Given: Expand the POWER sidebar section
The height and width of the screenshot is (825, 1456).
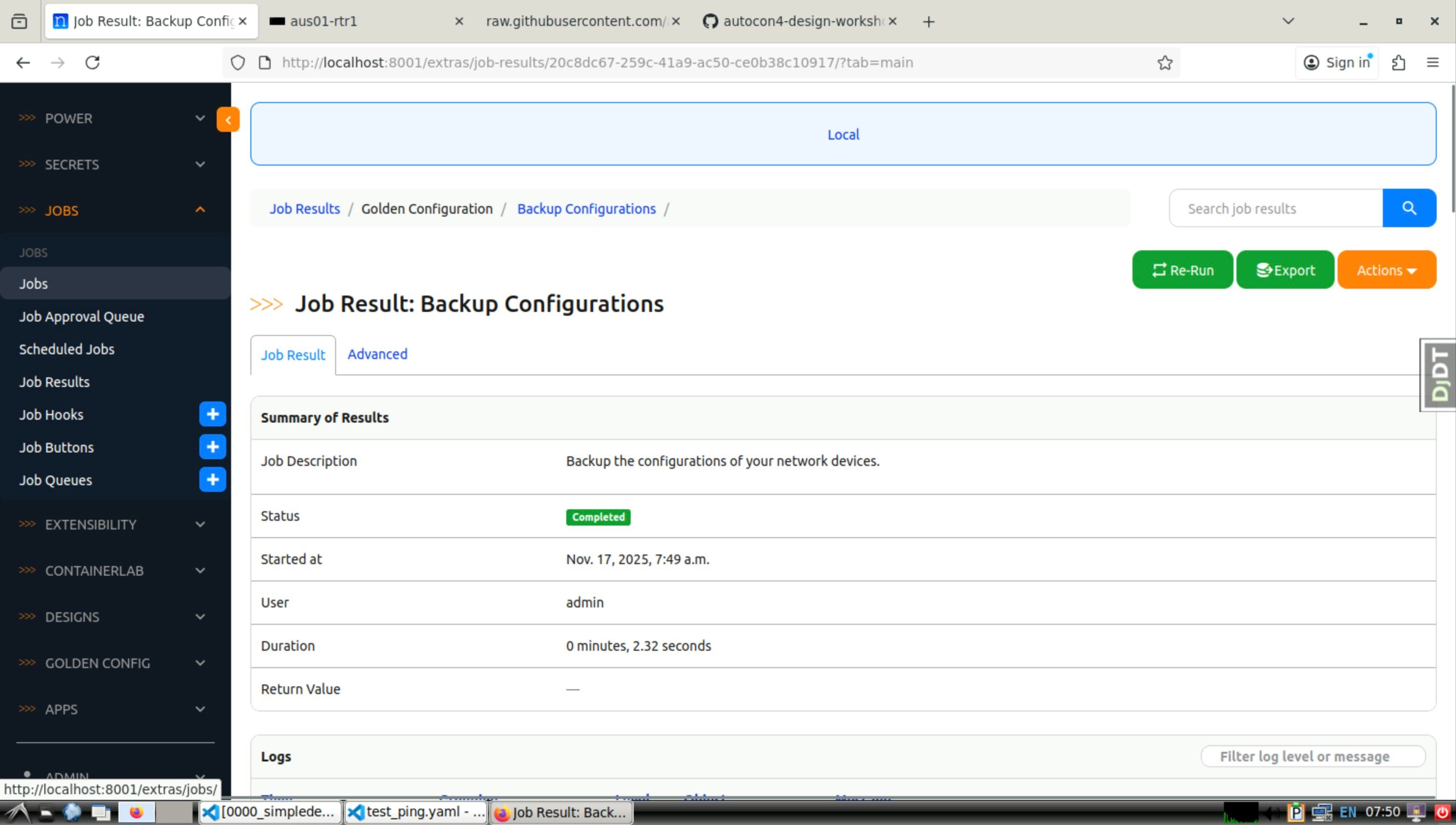Looking at the screenshot, I should click(x=113, y=118).
